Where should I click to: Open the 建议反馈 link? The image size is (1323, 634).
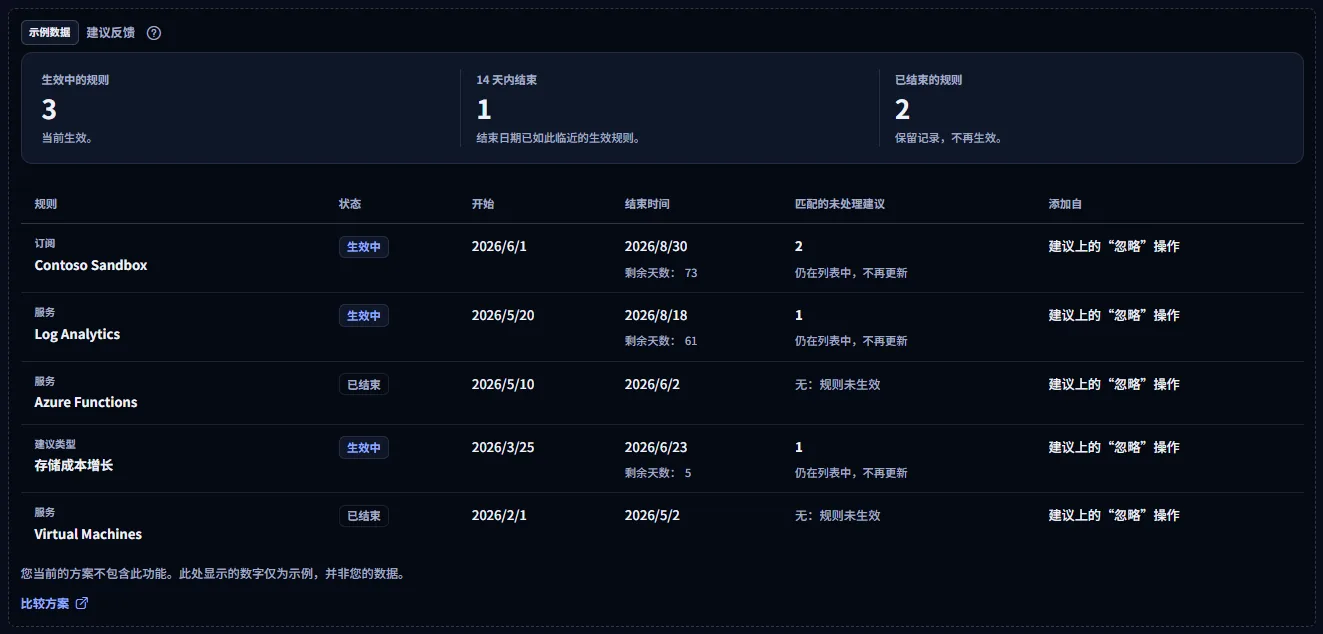point(111,32)
